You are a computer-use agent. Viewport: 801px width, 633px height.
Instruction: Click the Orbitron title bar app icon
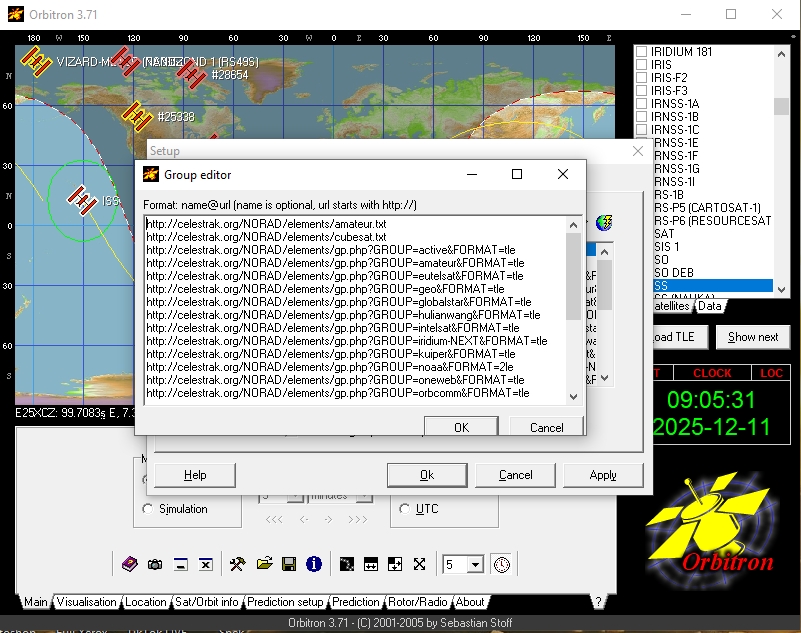(15, 14)
